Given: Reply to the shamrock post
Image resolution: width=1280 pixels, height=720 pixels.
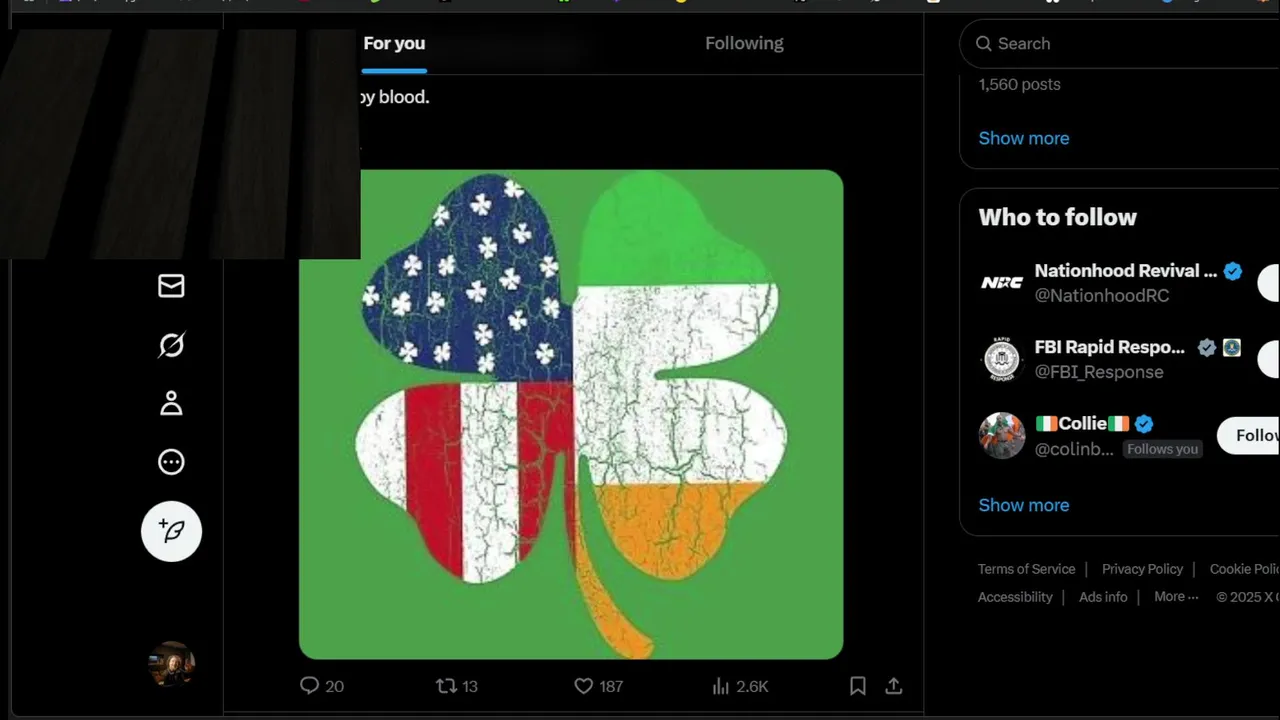Looking at the screenshot, I should coord(310,686).
